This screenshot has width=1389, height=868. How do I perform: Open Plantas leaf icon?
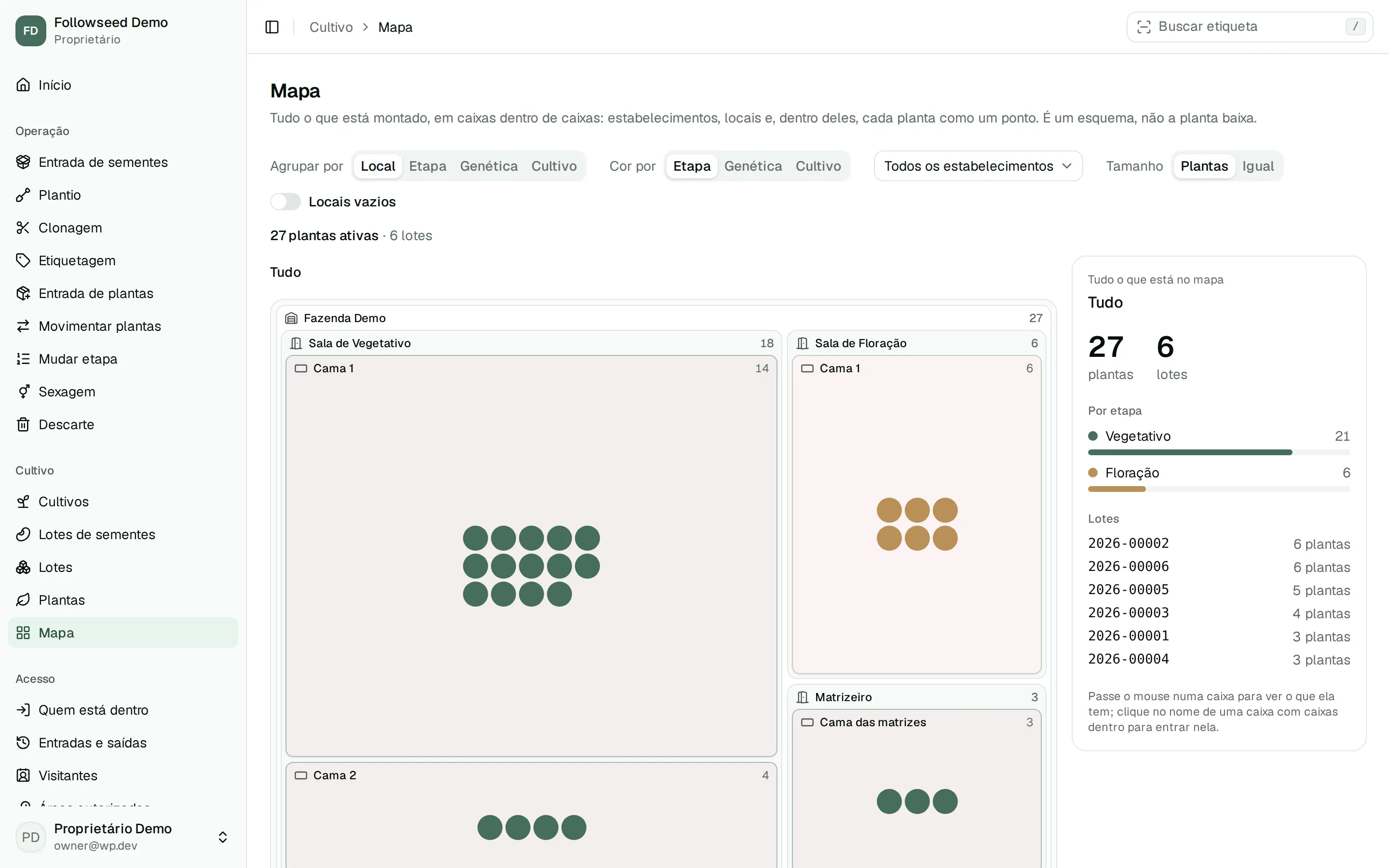click(x=23, y=600)
